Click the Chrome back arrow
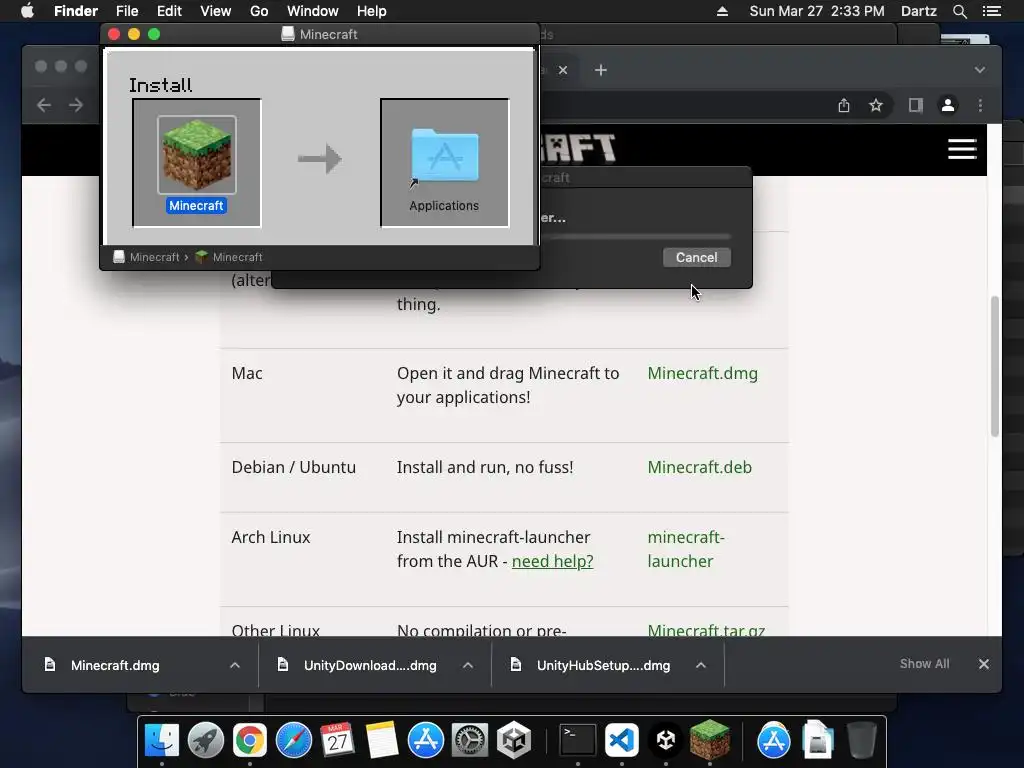Screen dimensions: 1024x768 coord(44,105)
